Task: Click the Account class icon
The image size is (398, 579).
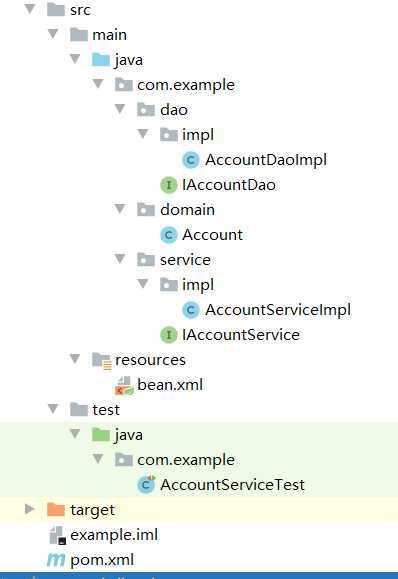Action: click(168, 235)
